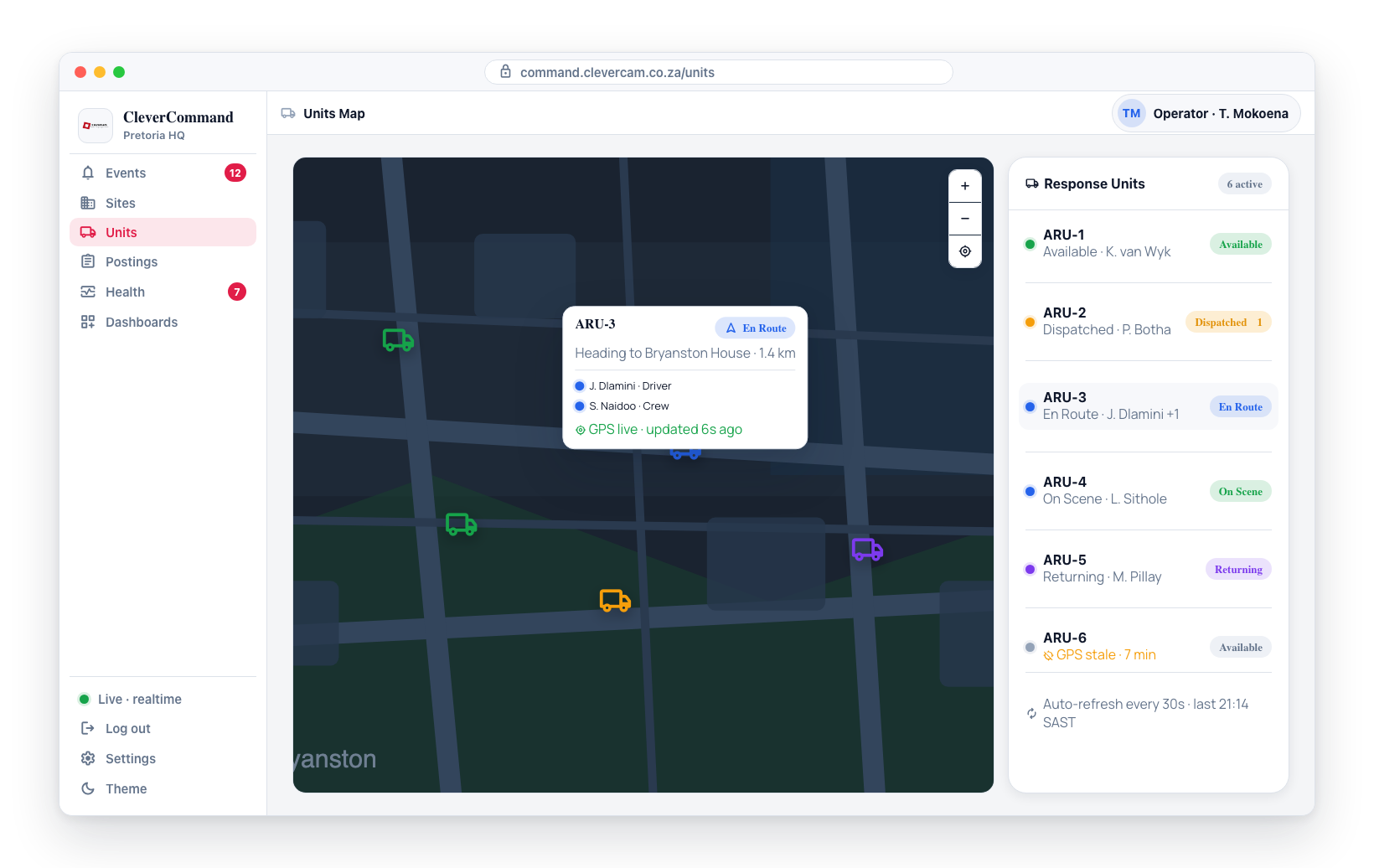Click the Sites building icon
The height and width of the screenshot is (868, 1374).
click(88, 203)
